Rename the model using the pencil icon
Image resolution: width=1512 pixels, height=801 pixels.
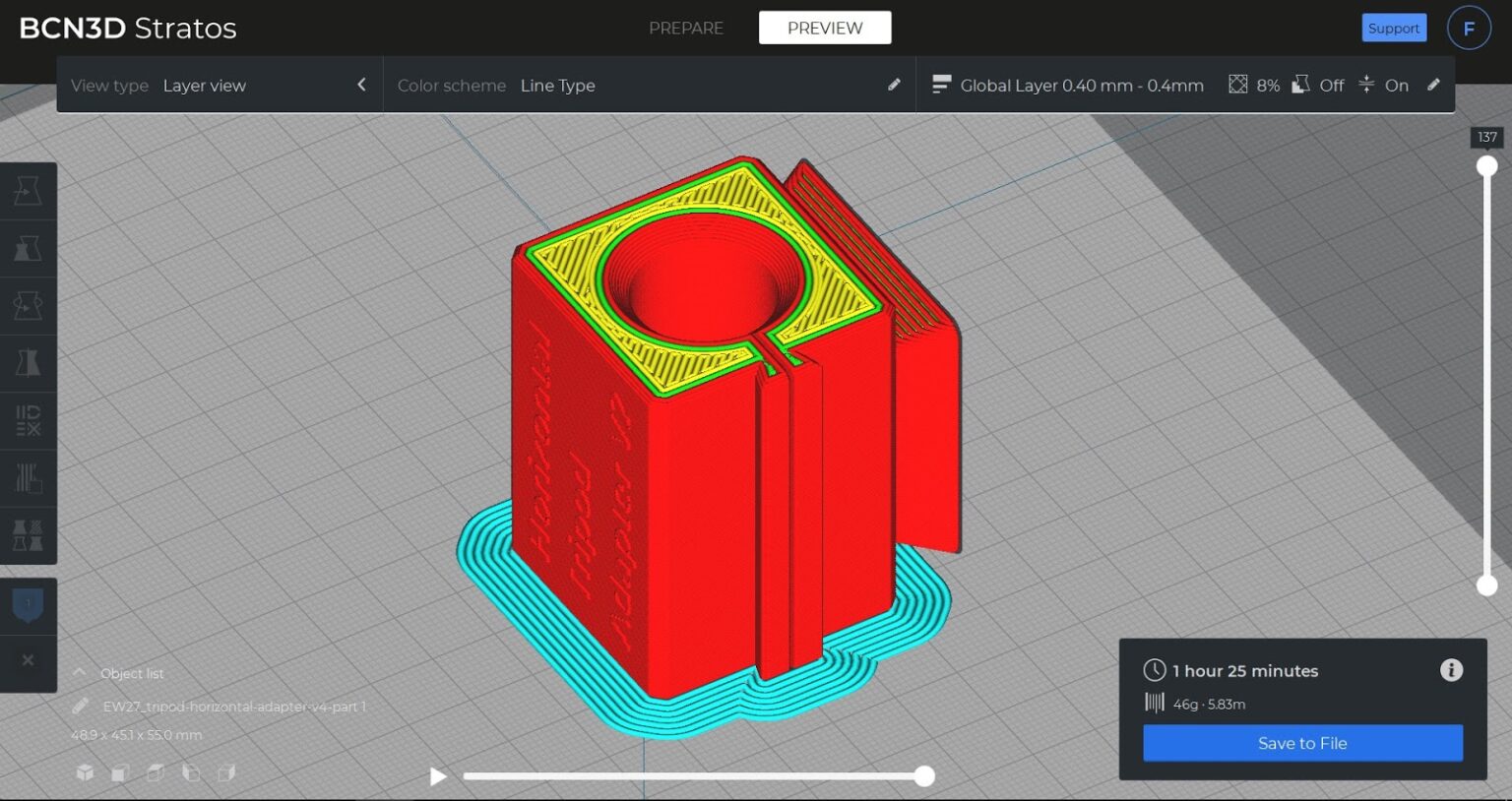point(81,706)
